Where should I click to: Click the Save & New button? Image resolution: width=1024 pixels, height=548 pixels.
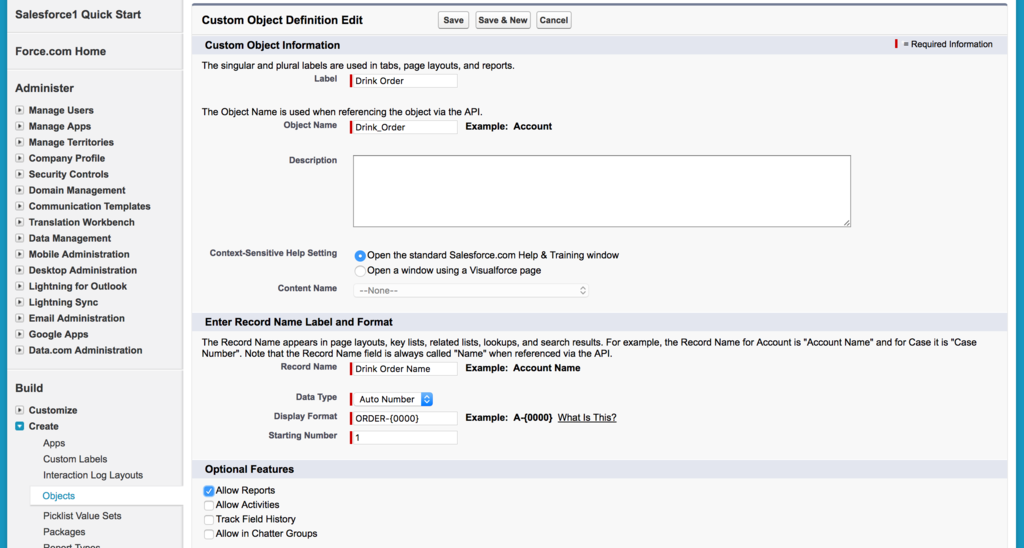503,20
